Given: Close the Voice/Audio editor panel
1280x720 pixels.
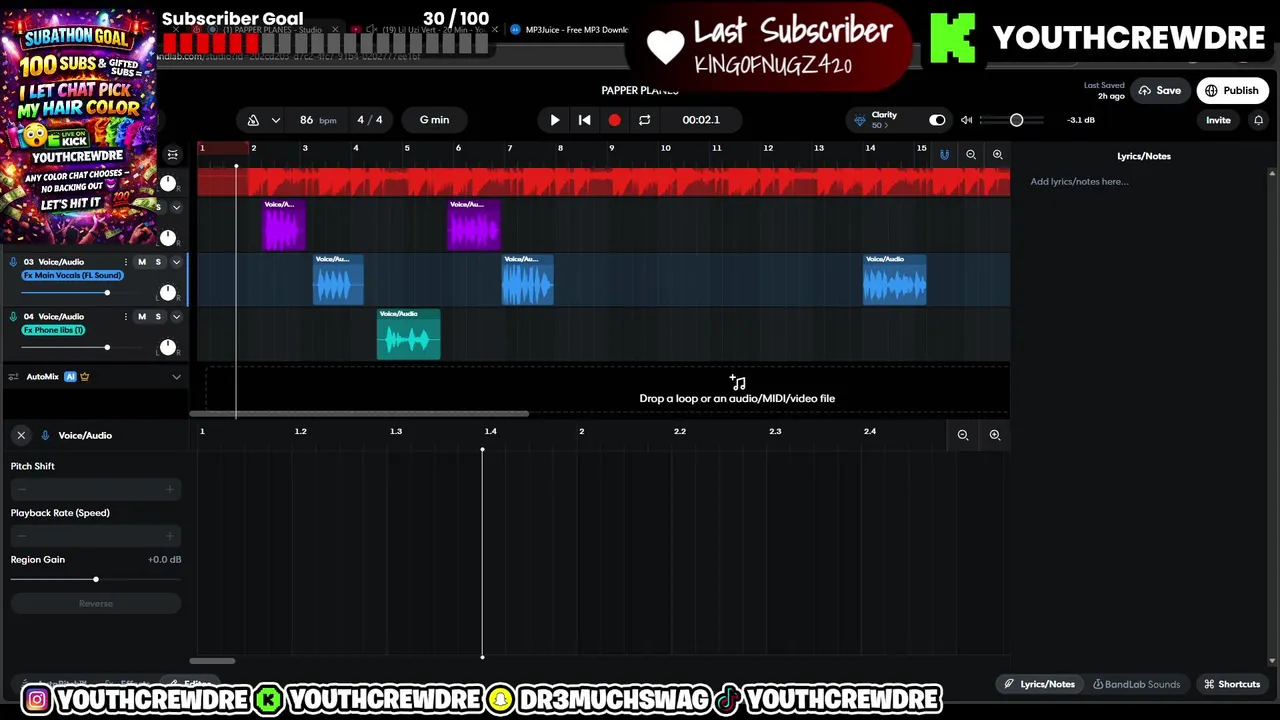Looking at the screenshot, I should [x=21, y=436].
